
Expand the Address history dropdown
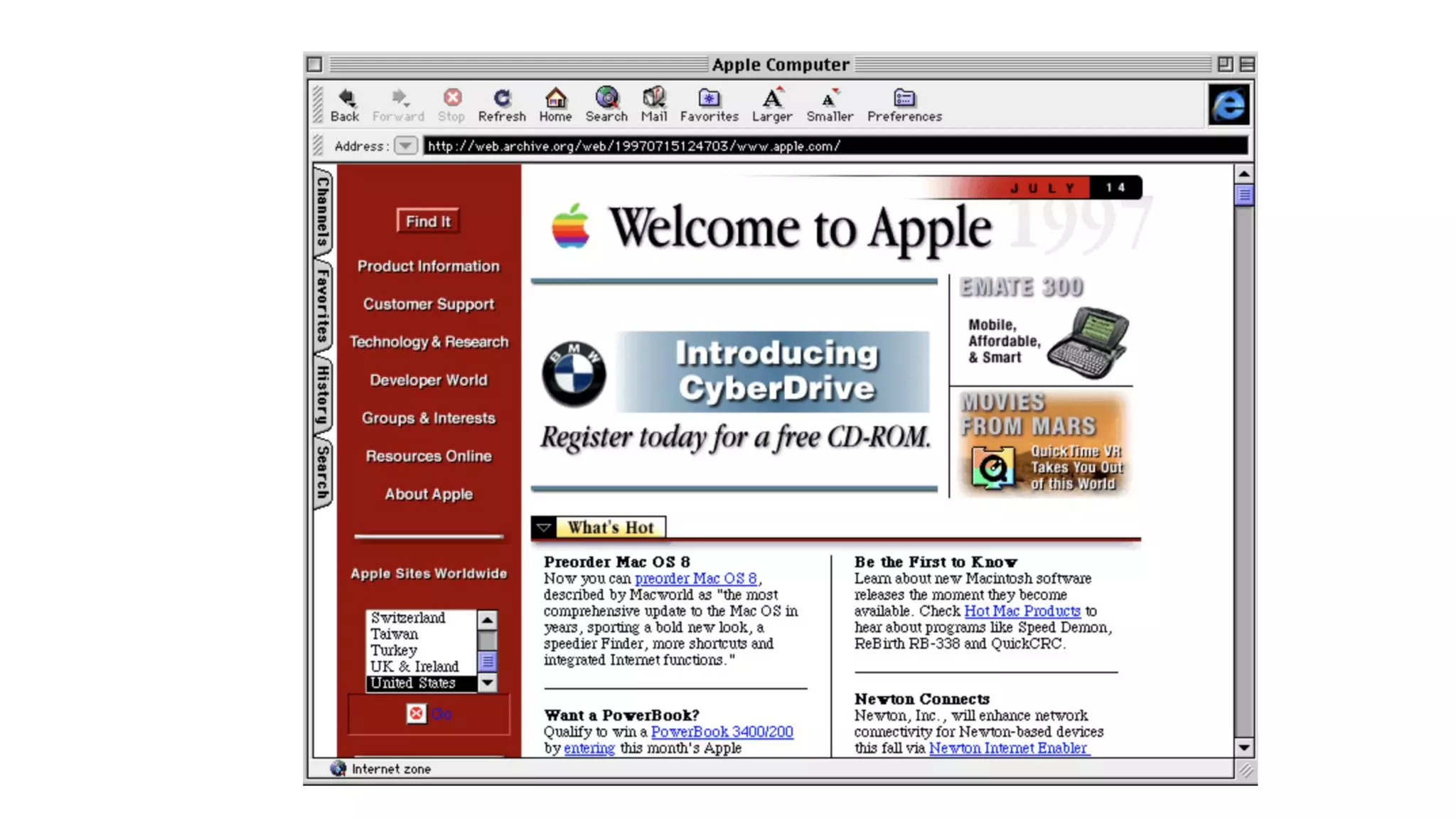pos(405,146)
